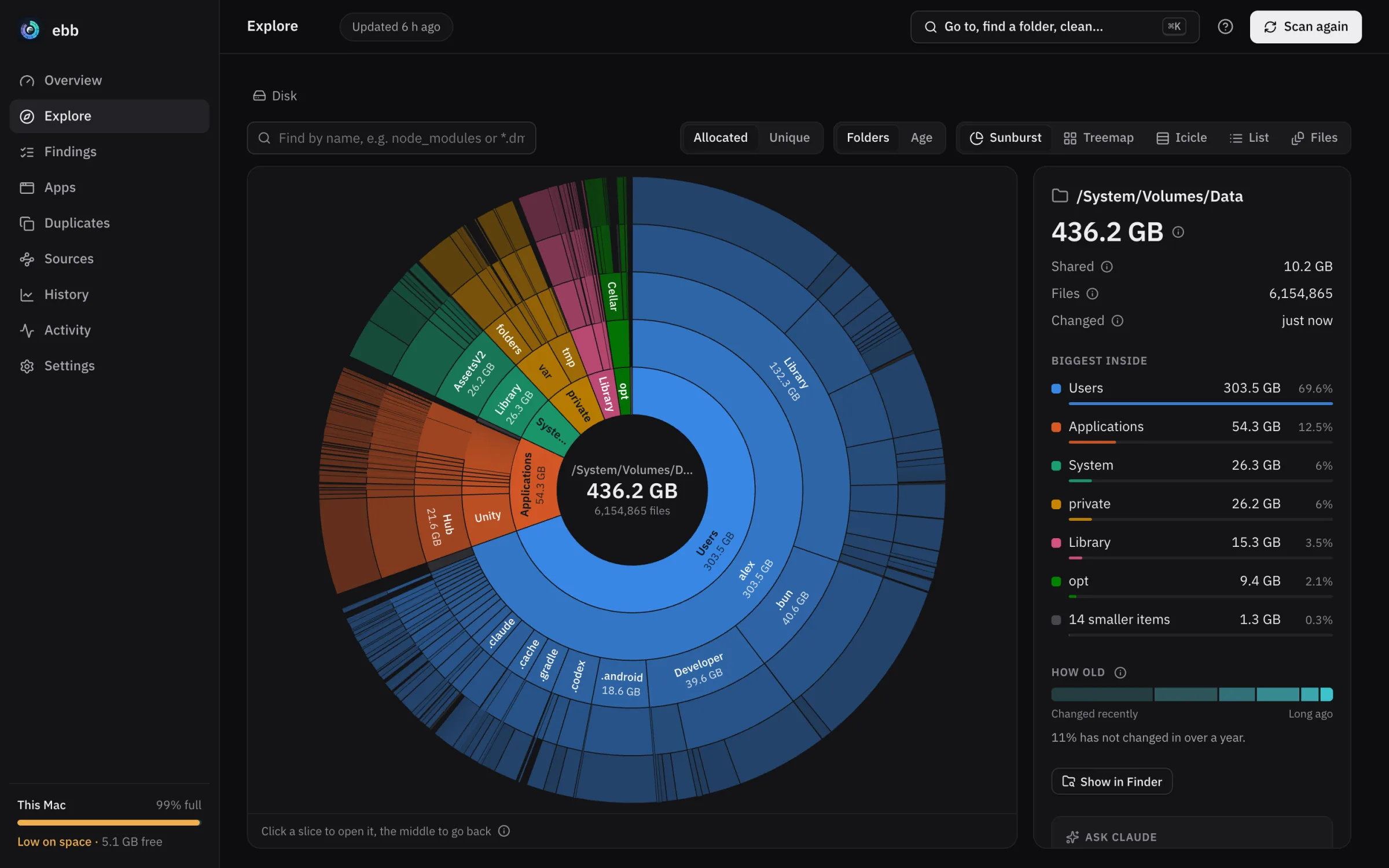Click the Updated 6 h ago badge
This screenshot has height=868, width=1389.
[x=396, y=27]
